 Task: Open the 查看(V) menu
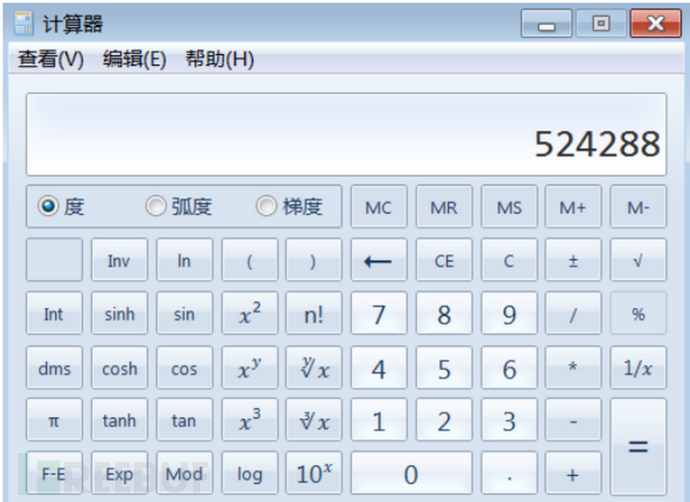click(x=51, y=60)
